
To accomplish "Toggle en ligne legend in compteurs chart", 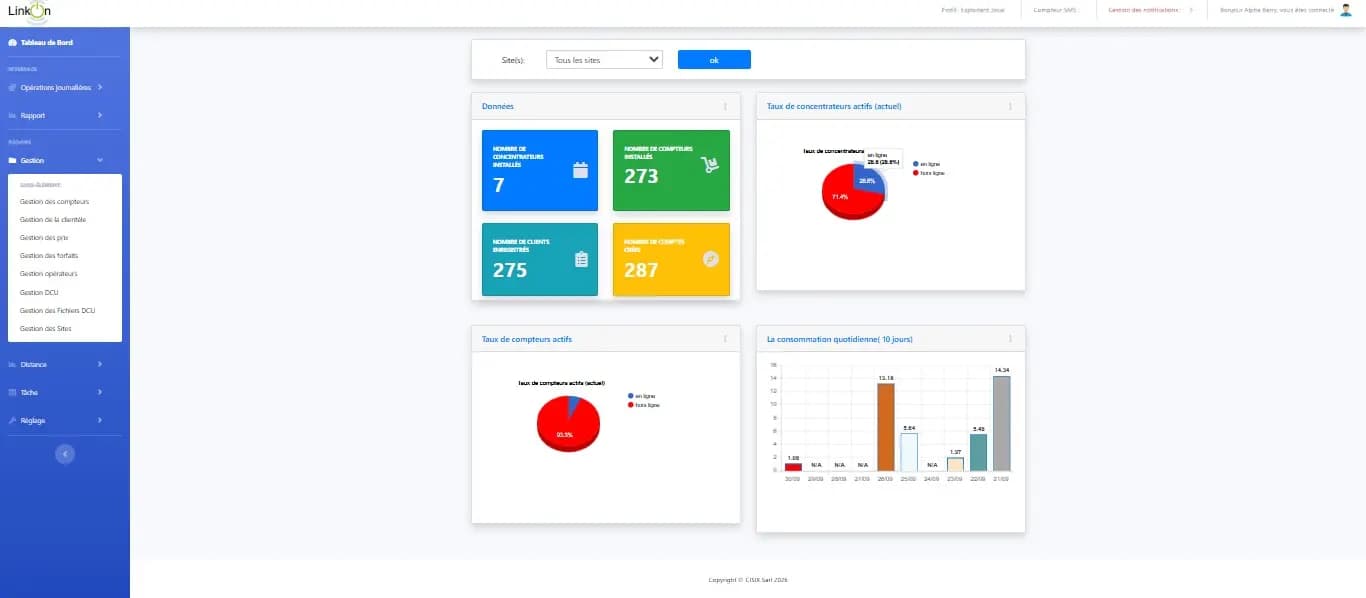I will pyautogui.click(x=641, y=396).
